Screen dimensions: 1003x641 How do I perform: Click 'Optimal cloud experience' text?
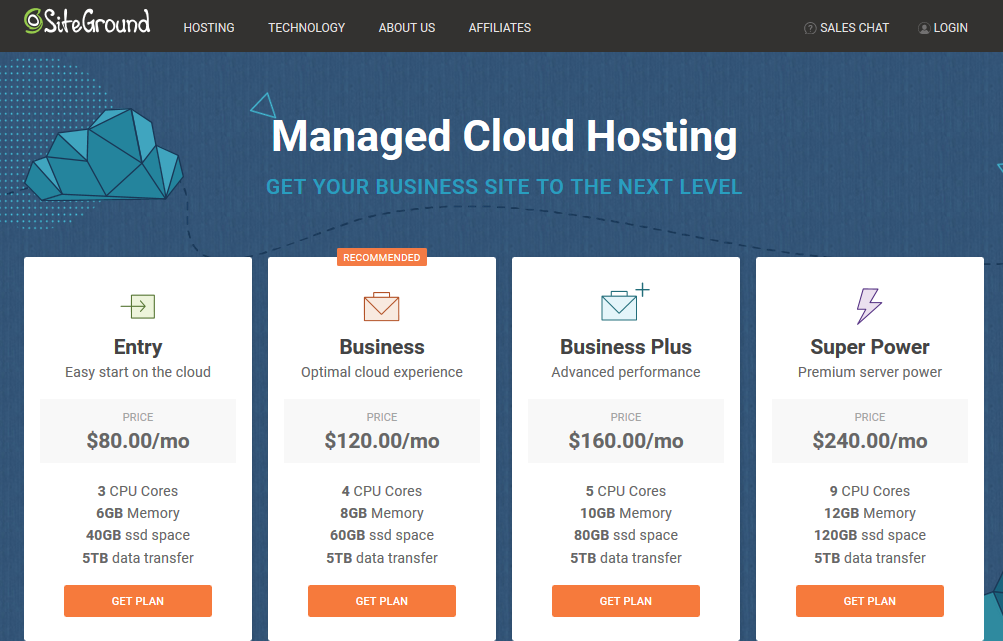click(x=382, y=372)
